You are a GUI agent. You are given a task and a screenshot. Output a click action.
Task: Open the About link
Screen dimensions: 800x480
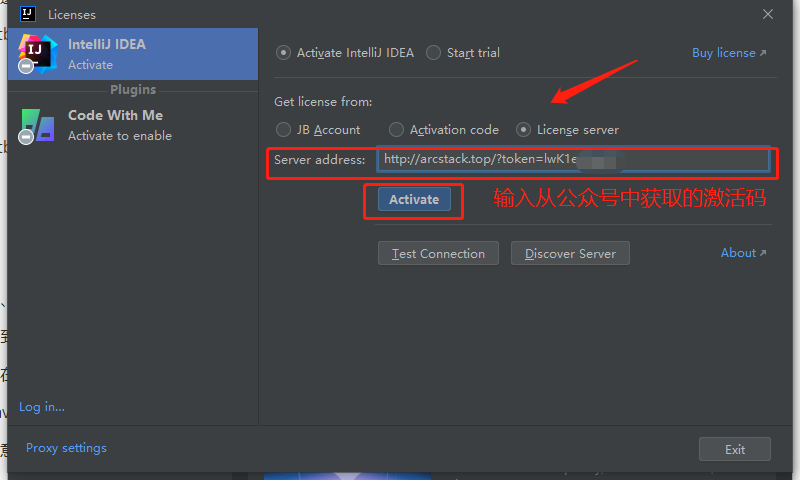(743, 253)
